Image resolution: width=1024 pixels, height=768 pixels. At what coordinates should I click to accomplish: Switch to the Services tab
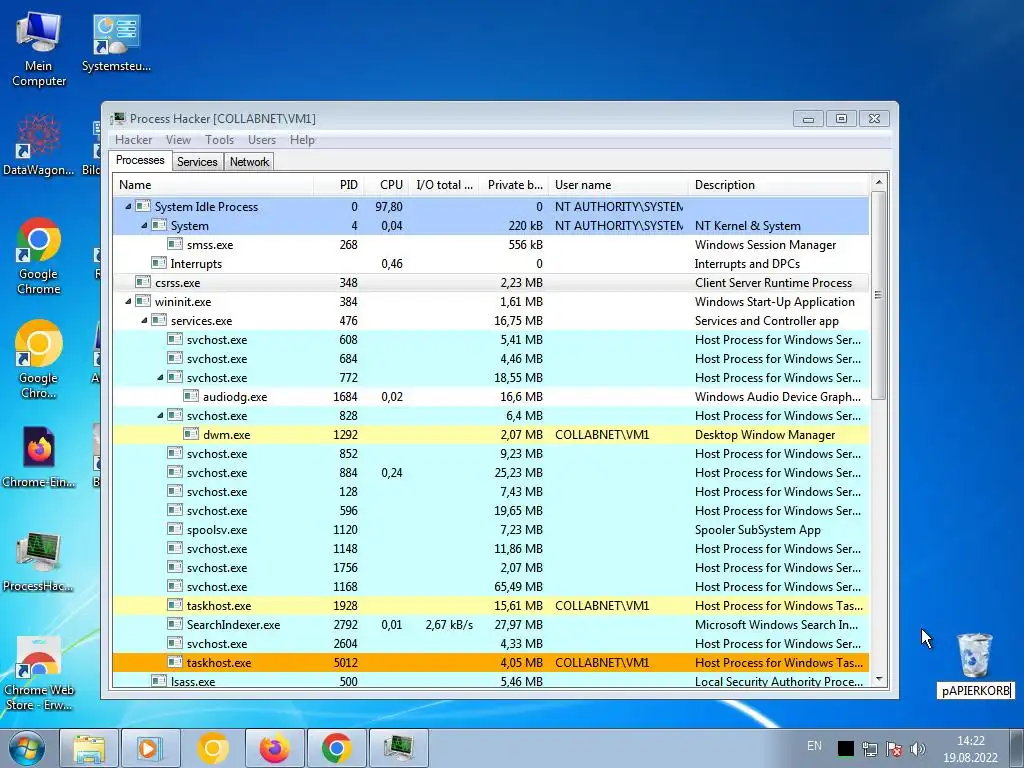(197, 162)
